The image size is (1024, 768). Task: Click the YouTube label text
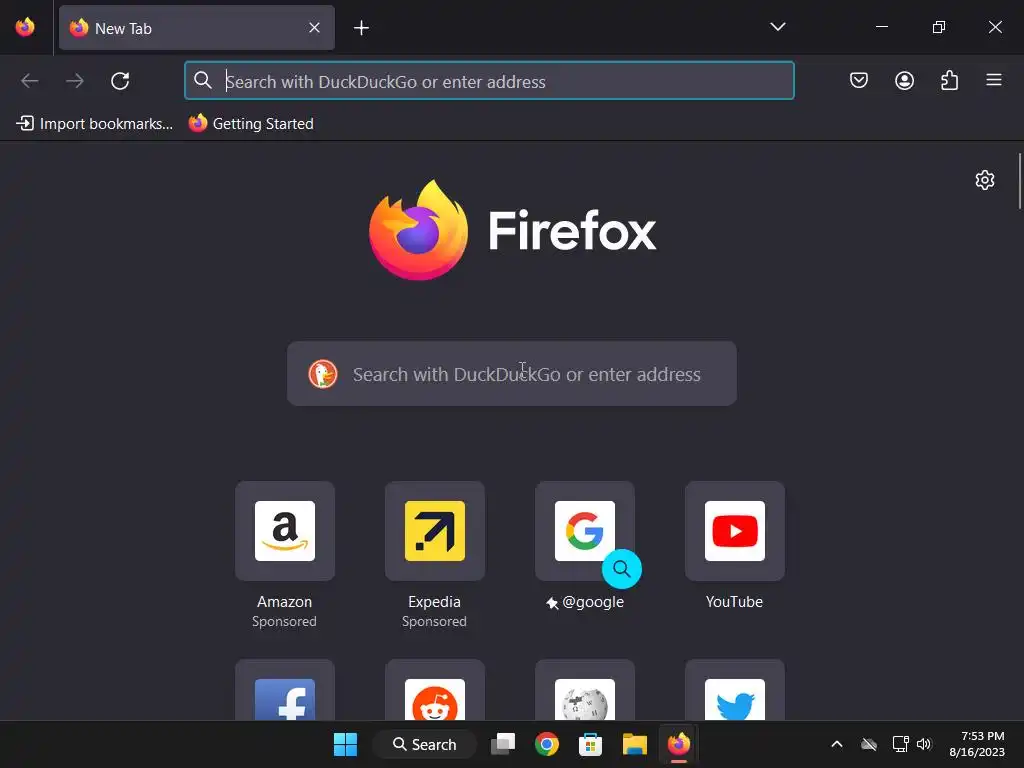click(x=734, y=601)
